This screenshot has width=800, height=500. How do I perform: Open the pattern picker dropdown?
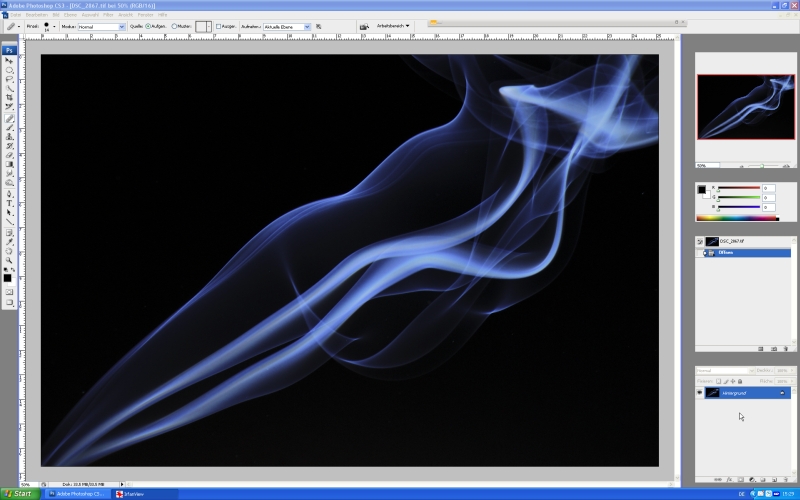(x=208, y=27)
